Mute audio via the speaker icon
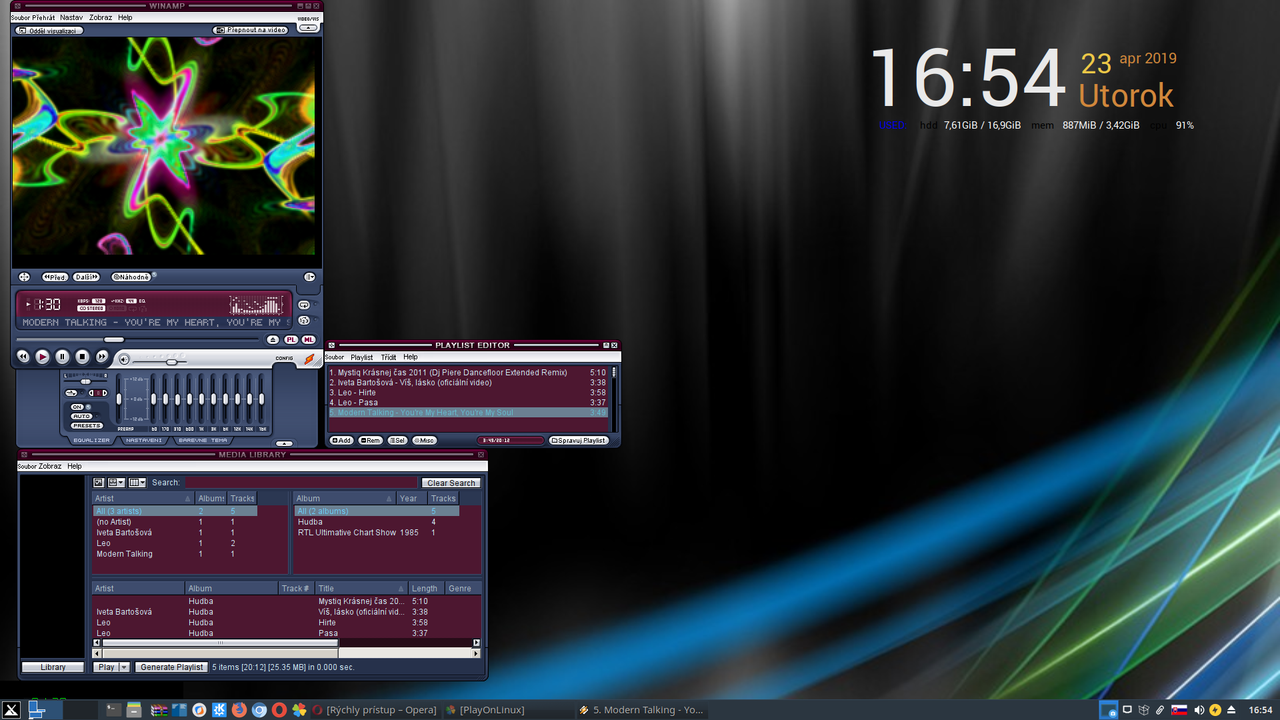This screenshot has width=1280, height=720. (124, 359)
